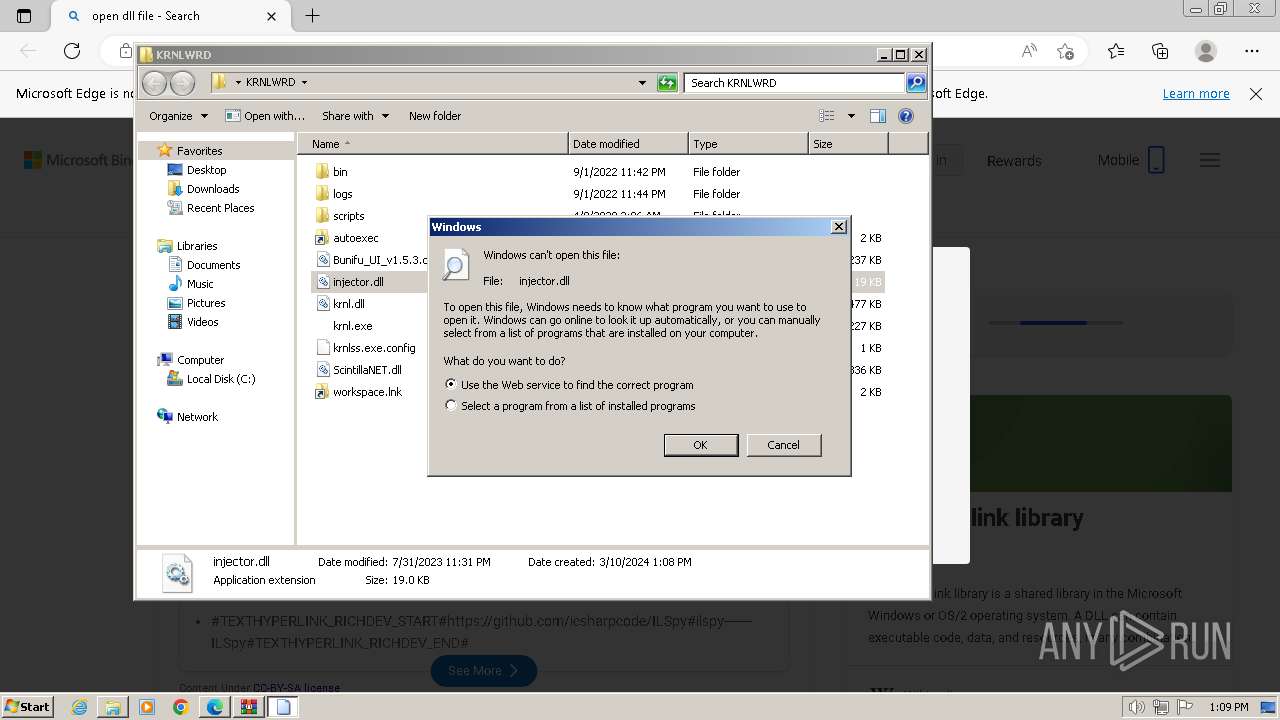The image size is (1280, 720).
Task: Open Edge Collections icon
Action: pyautogui.click(x=1160, y=51)
